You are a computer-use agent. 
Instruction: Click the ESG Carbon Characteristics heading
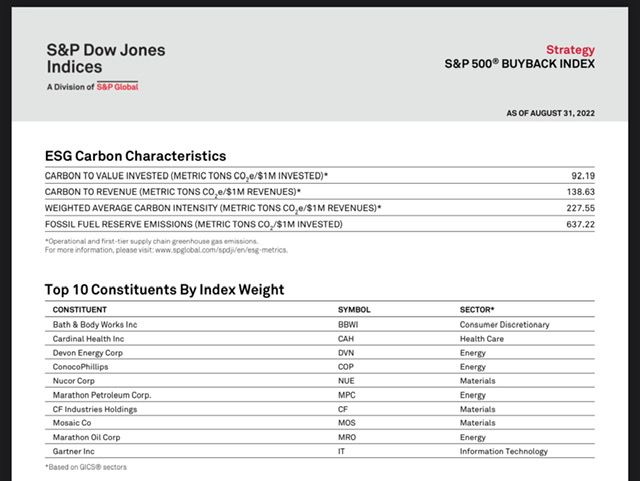click(x=135, y=156)
